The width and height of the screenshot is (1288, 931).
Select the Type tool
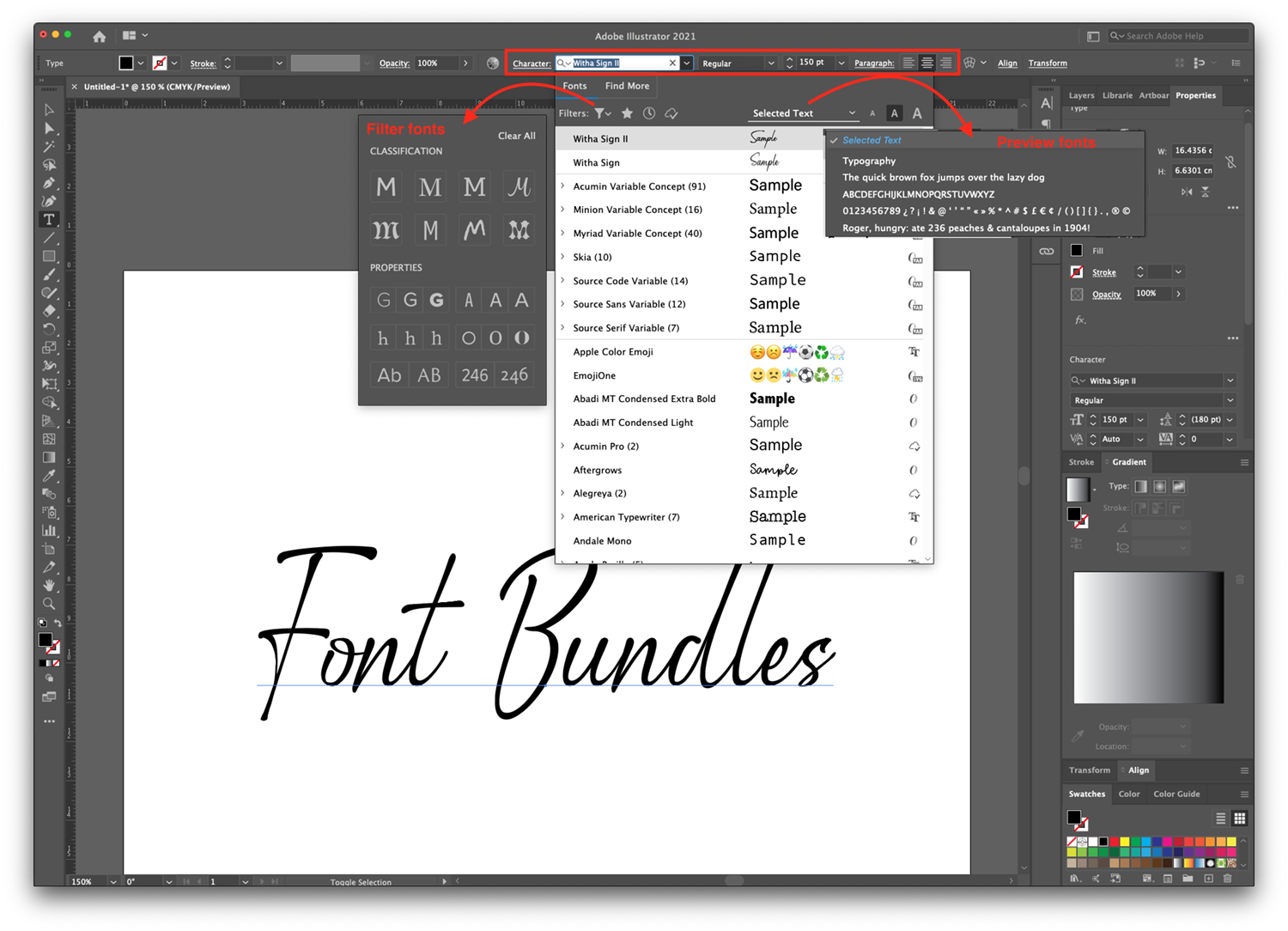(x=49, y=220)
